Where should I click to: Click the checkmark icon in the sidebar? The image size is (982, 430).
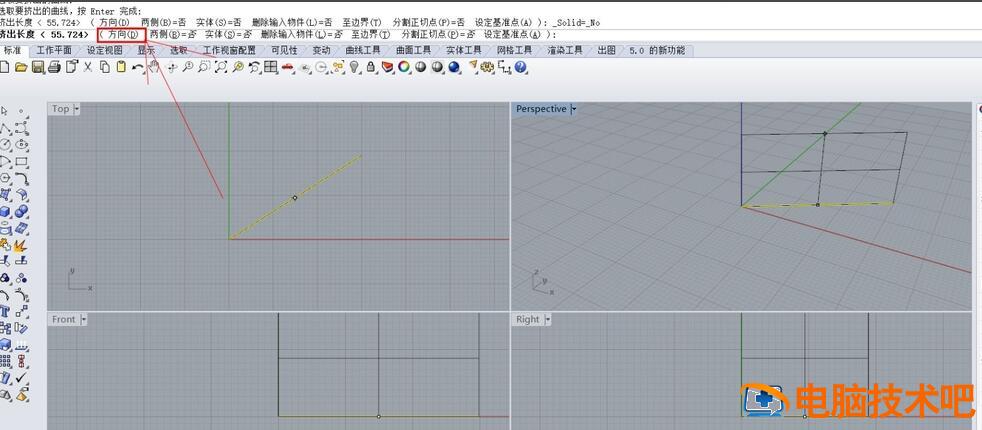(x=21, y=377)
